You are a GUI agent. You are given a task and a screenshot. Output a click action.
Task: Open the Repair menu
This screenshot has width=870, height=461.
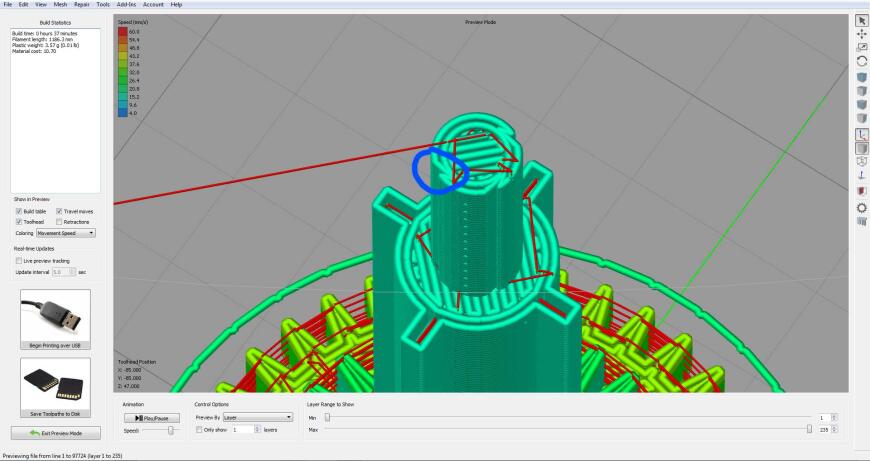(x=82, y=4)
